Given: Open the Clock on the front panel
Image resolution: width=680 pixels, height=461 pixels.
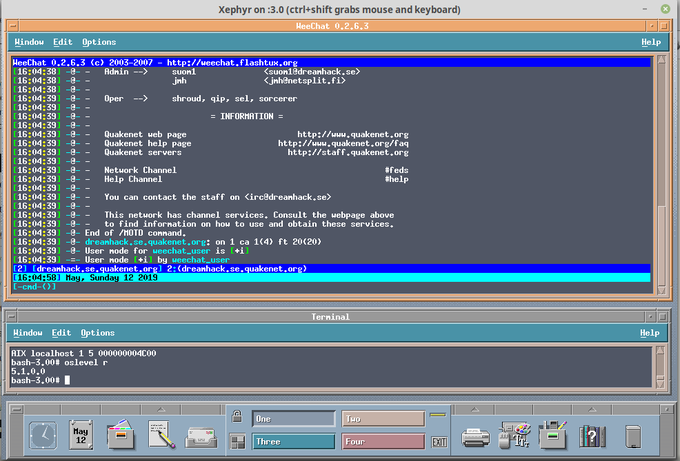Looking at the screenshot, I should pos(42,435).
